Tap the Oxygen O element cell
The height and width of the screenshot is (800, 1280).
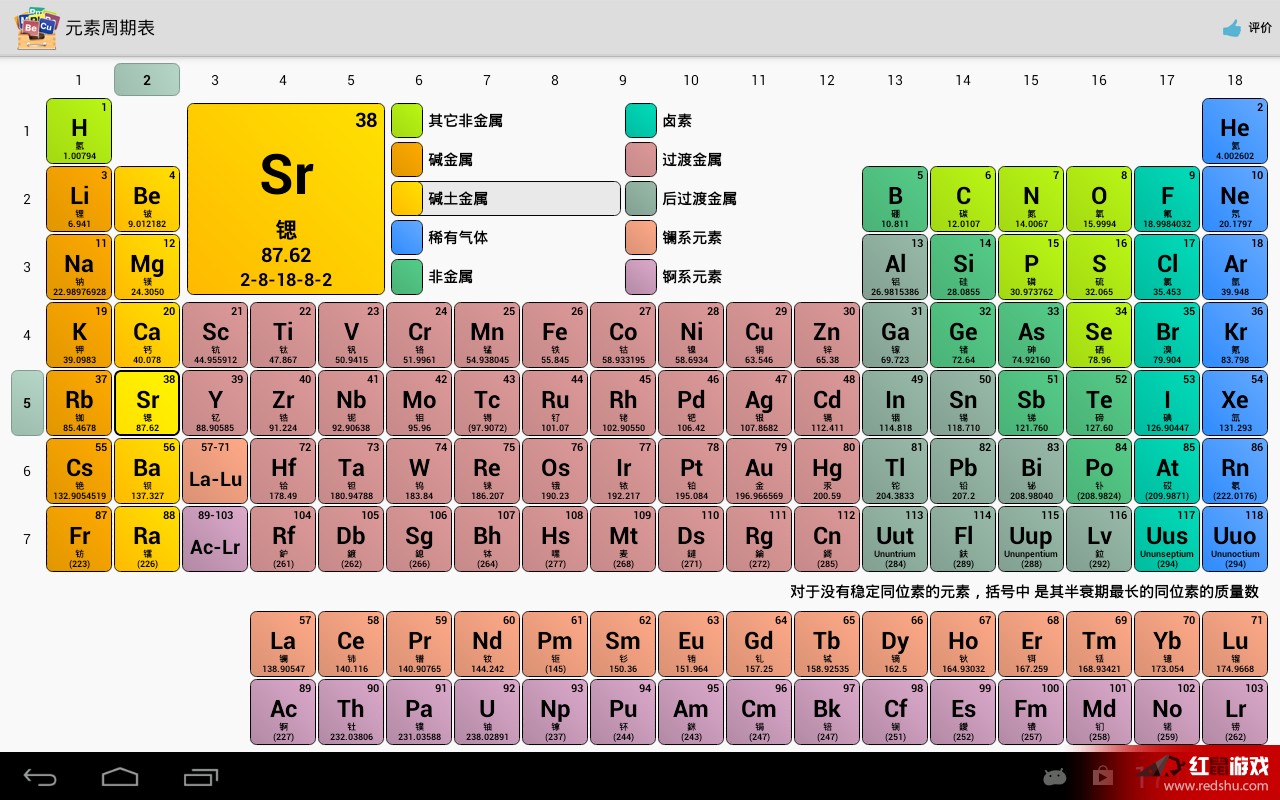pyautogui.click(x=1099, y=199)
